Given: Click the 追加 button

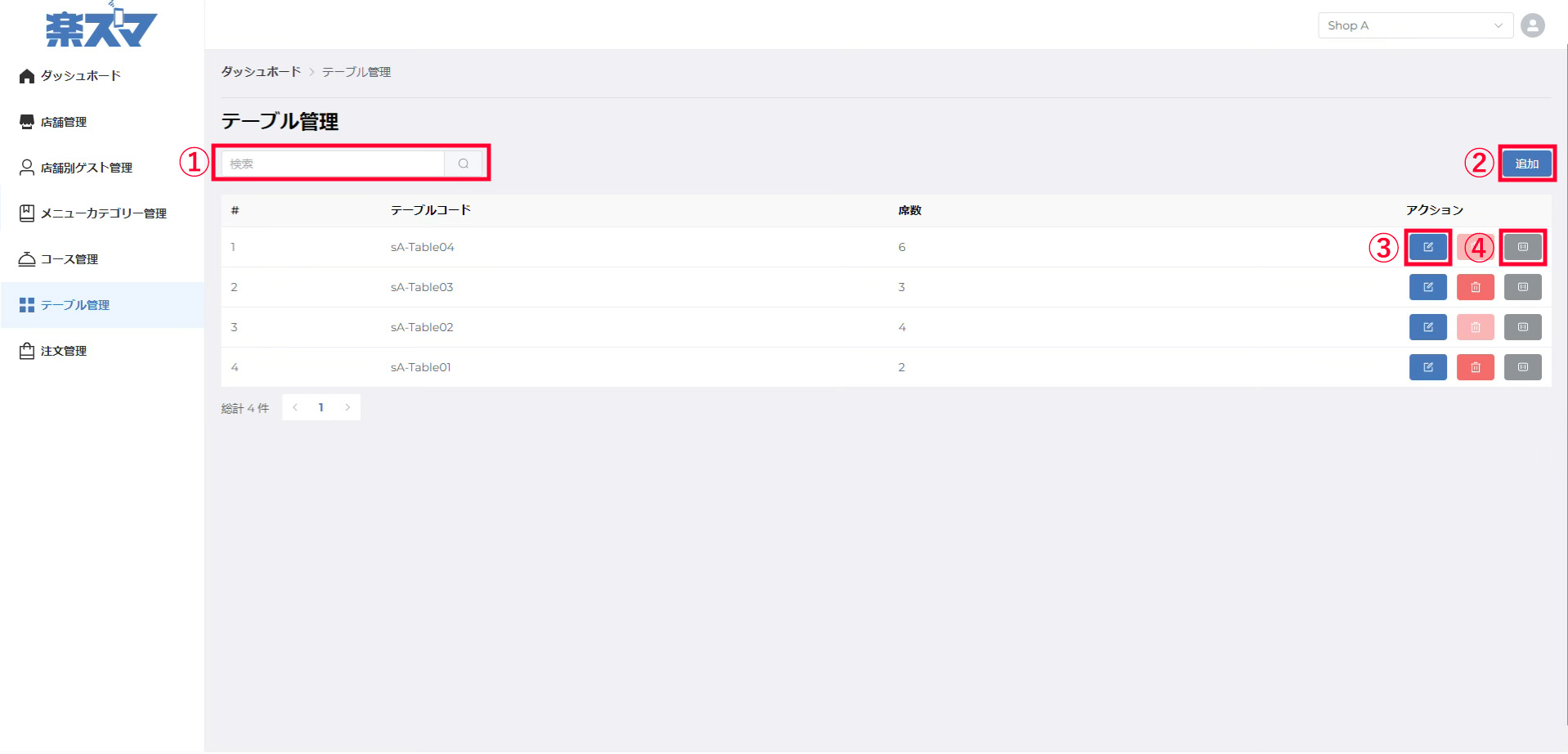Looking at the screenshot, I should coord(1526,164).
